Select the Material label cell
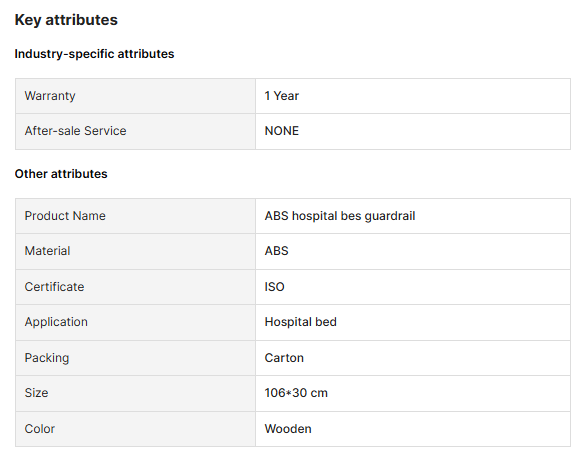This screenshot has width=583, height=461. point(135,251)
